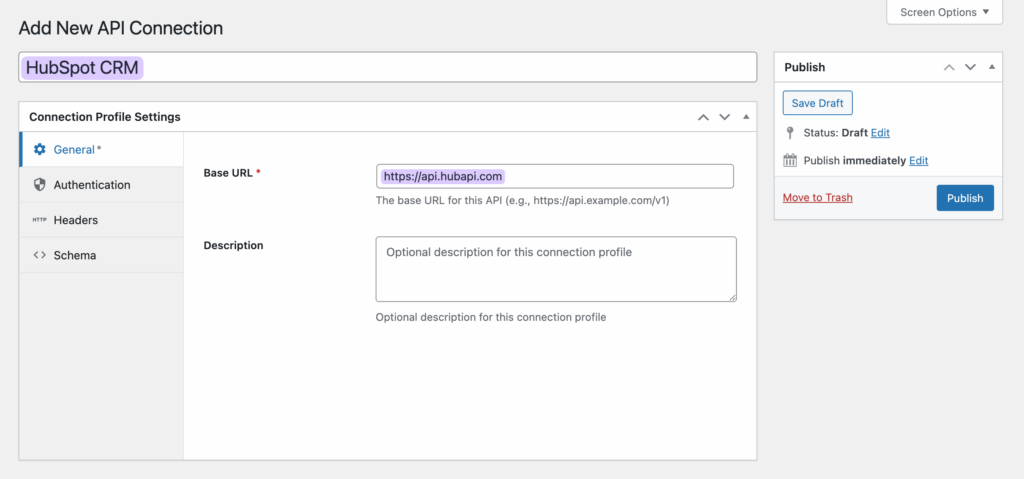Move Connection Profile Settings panel down
1024x479 pixels.
(724, 118)
